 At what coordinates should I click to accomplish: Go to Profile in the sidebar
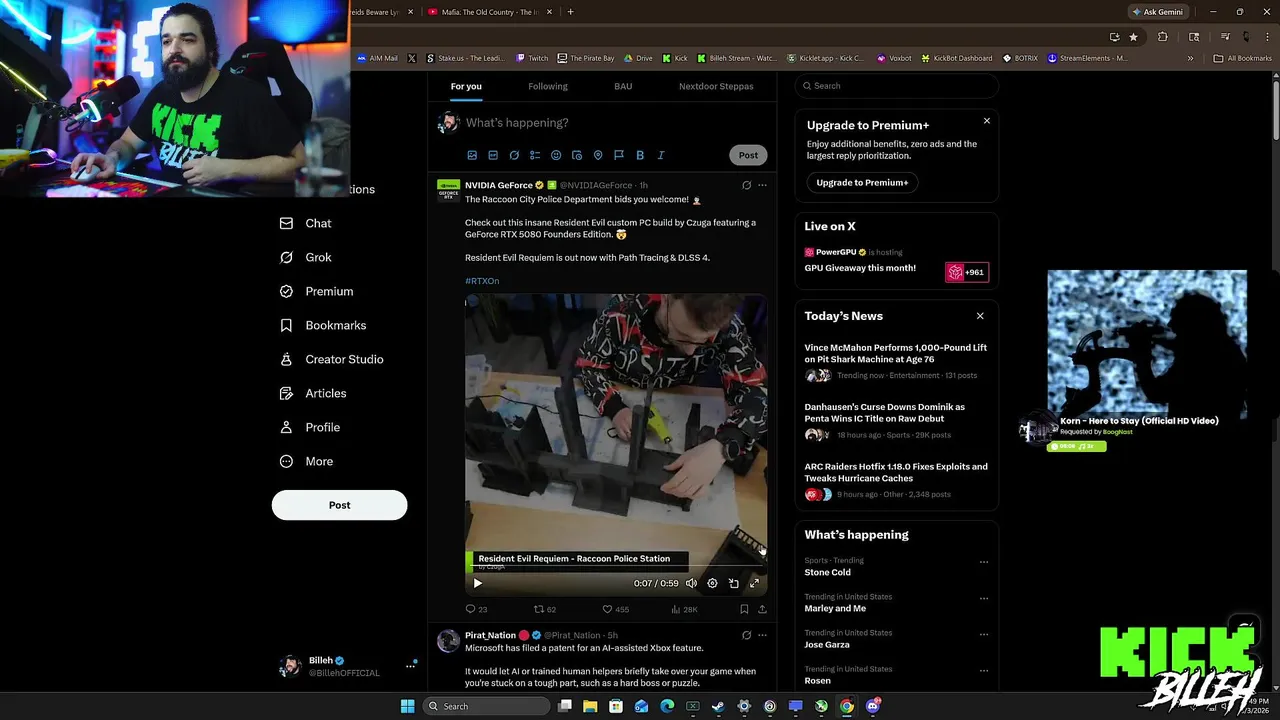tap(309, 427)
